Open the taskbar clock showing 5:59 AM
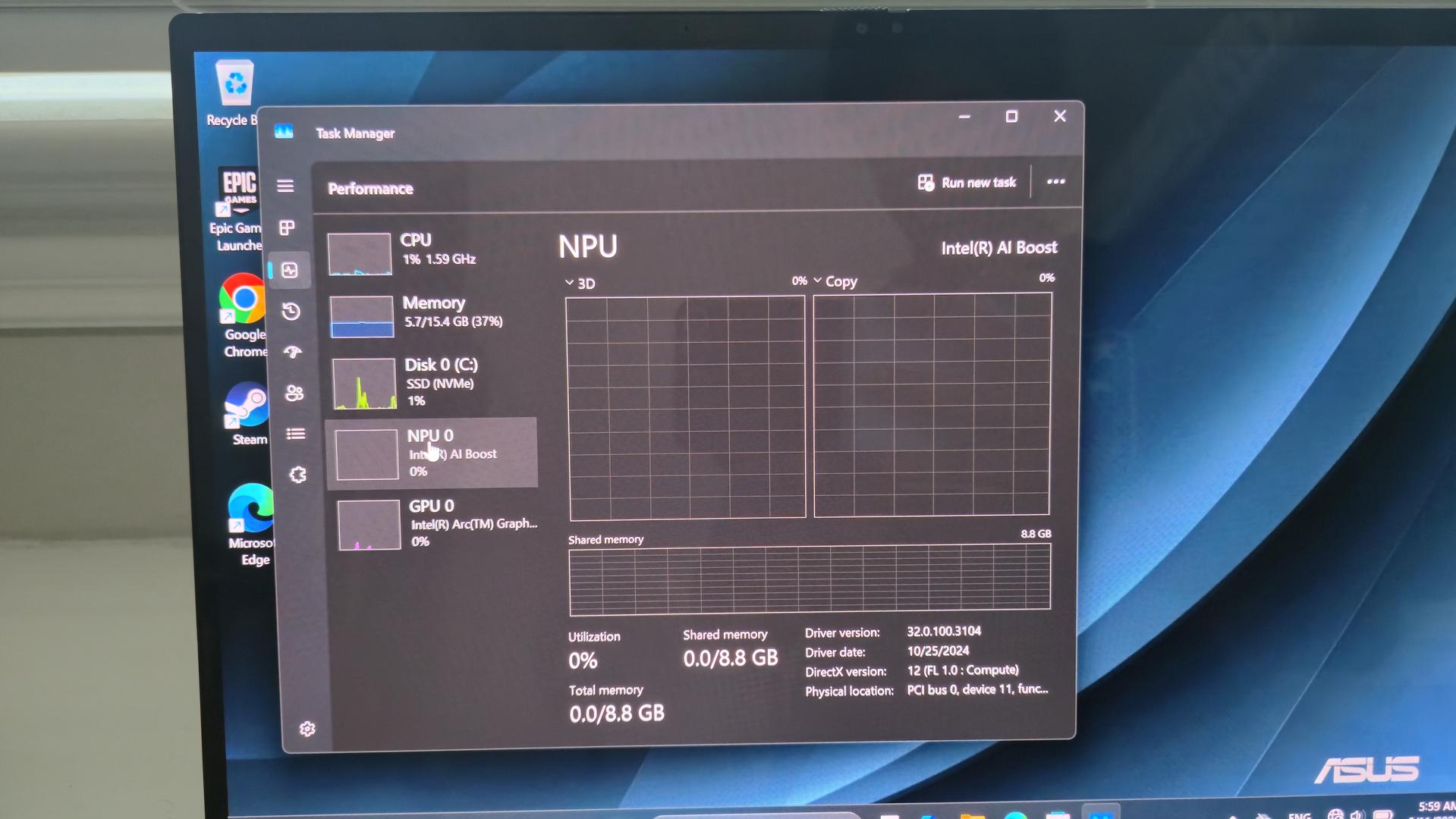Image resolution: width=1456 pixels, height=819 pixels. (x=1436, y=807)
